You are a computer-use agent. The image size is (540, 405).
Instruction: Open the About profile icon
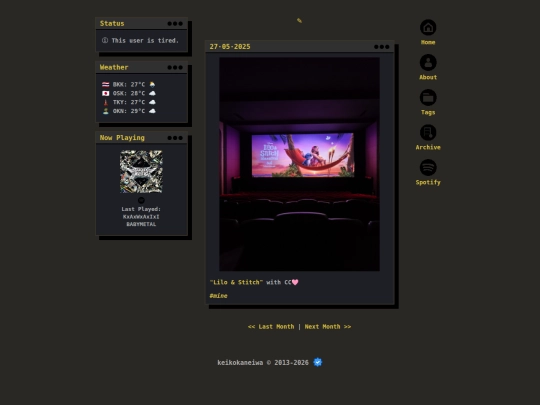(x=428, y=62)
